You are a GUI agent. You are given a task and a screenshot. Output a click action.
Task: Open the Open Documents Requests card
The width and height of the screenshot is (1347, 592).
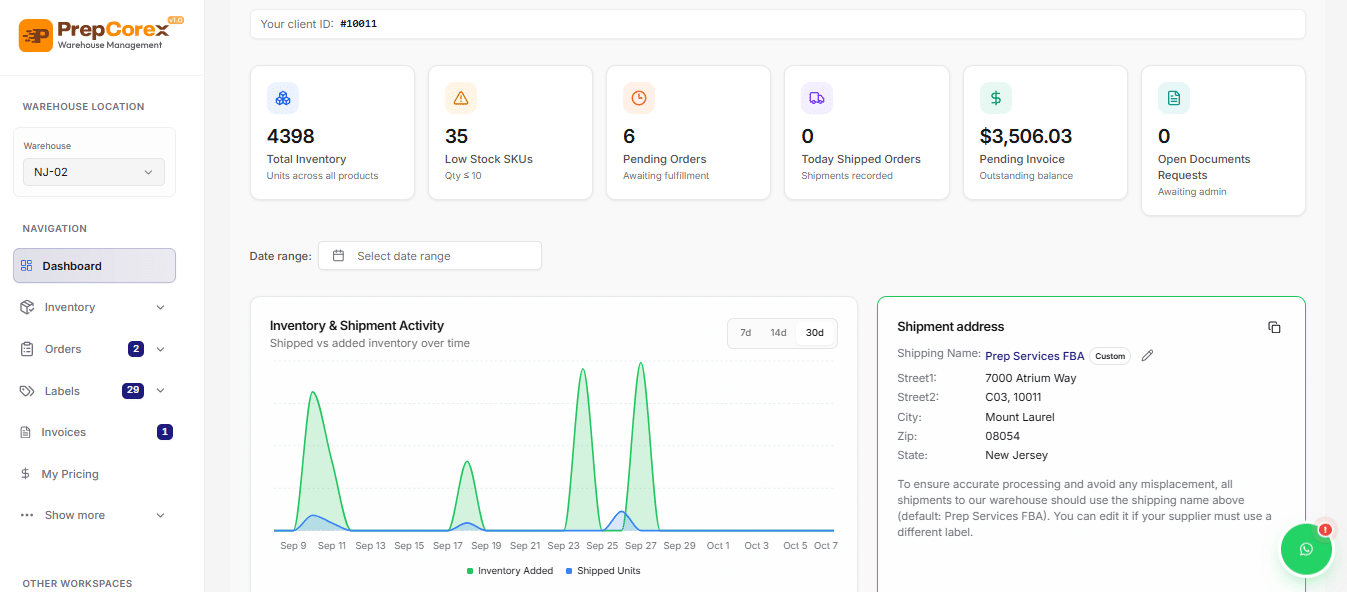1223,141
